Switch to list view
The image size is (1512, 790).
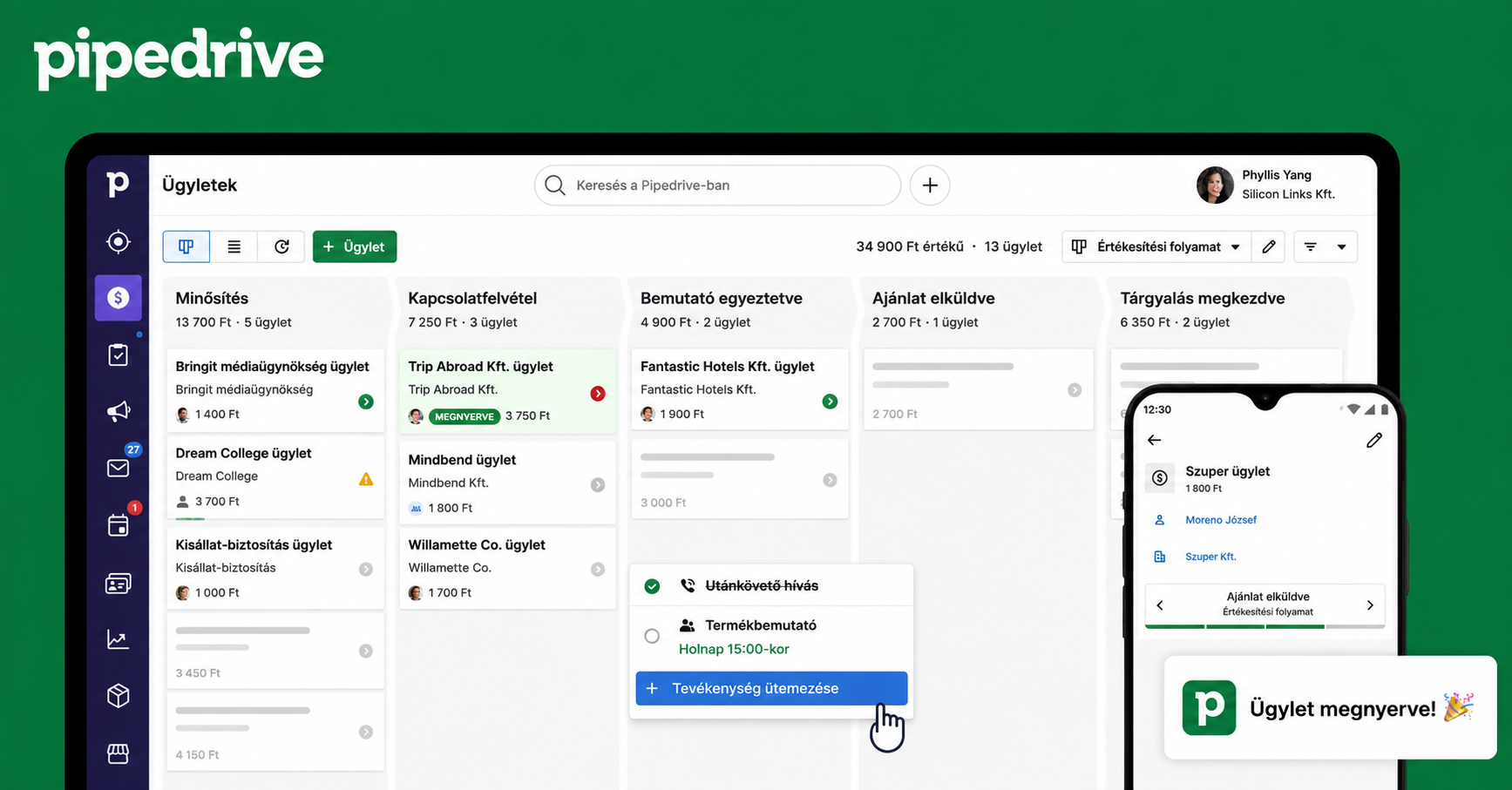click(234, 246)
